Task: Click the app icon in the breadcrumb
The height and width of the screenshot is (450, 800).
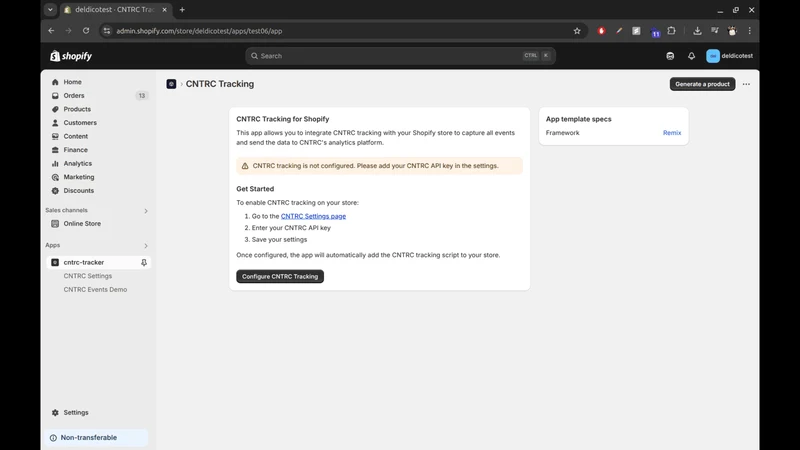Action: tap(171, 84)
